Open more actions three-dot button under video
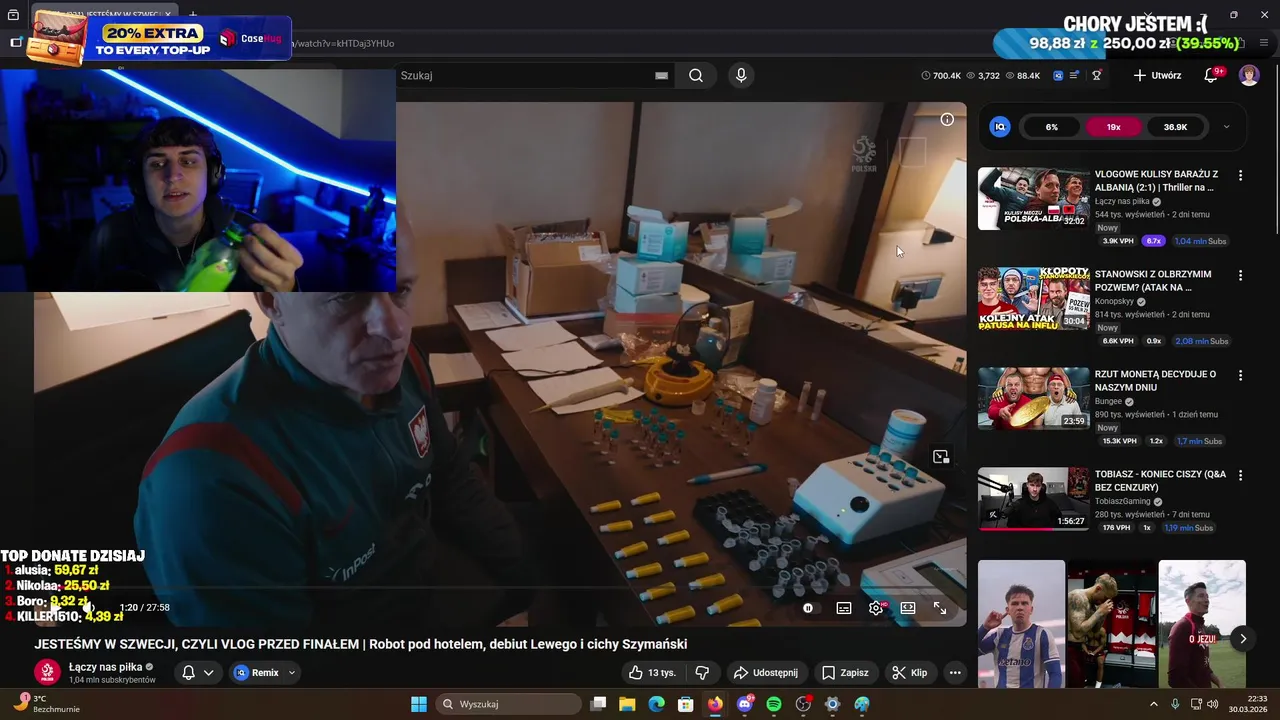Viewport: 1280px width, 720px height. coord(955,673)
